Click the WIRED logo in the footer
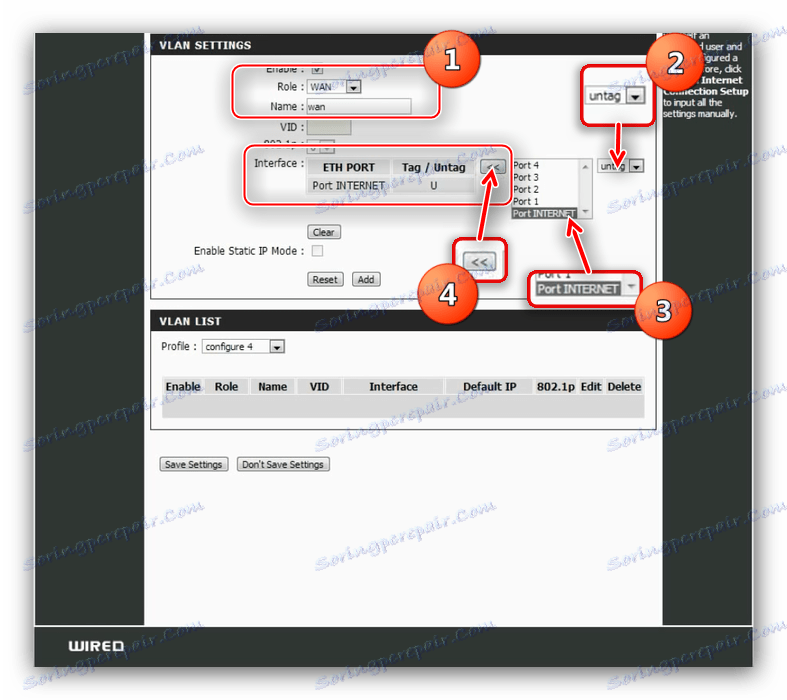Viewport: 787px width, 700px height. (96, 646)
